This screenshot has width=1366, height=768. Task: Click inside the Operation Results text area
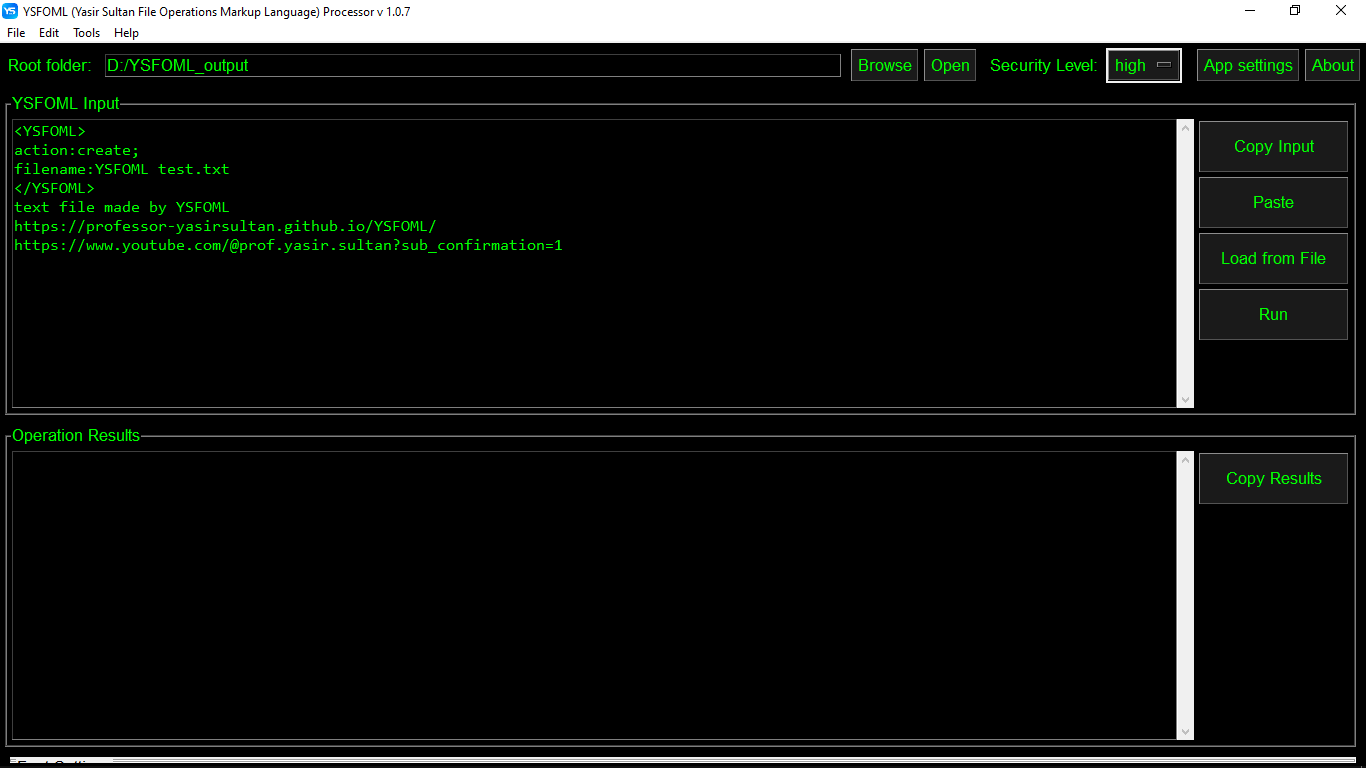point(595,596)
